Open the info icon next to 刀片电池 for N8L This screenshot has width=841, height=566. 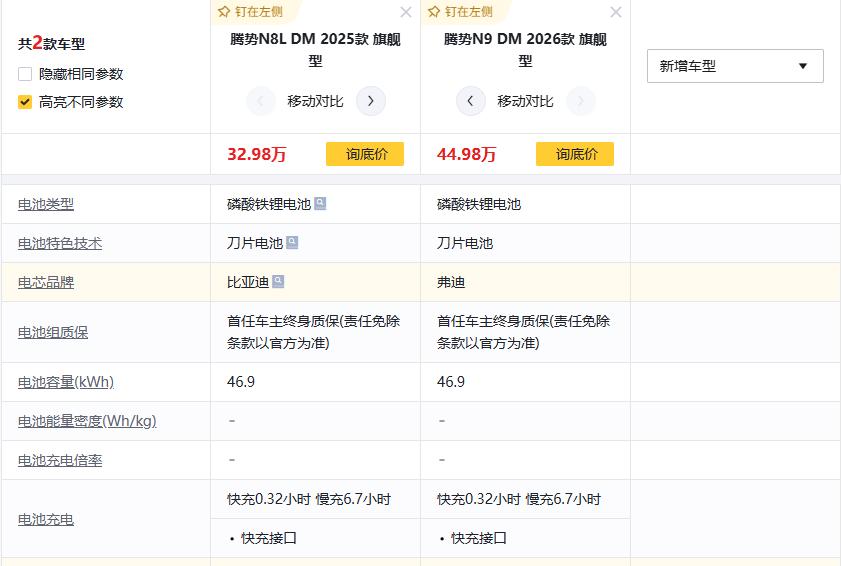click(292, 242)
